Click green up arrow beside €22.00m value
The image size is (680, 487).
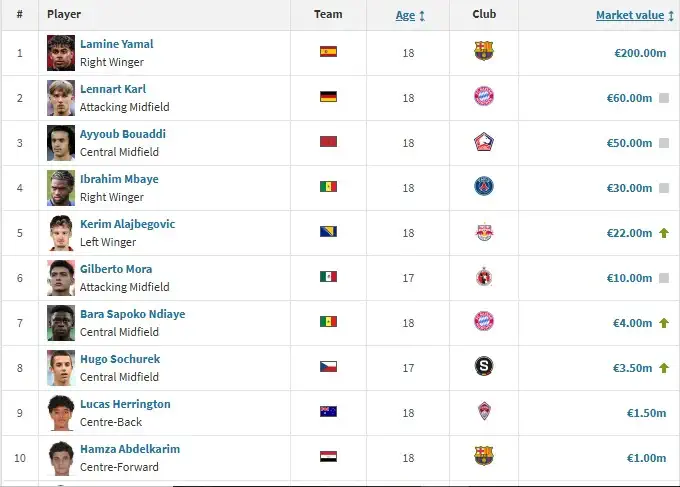point(664,233)
